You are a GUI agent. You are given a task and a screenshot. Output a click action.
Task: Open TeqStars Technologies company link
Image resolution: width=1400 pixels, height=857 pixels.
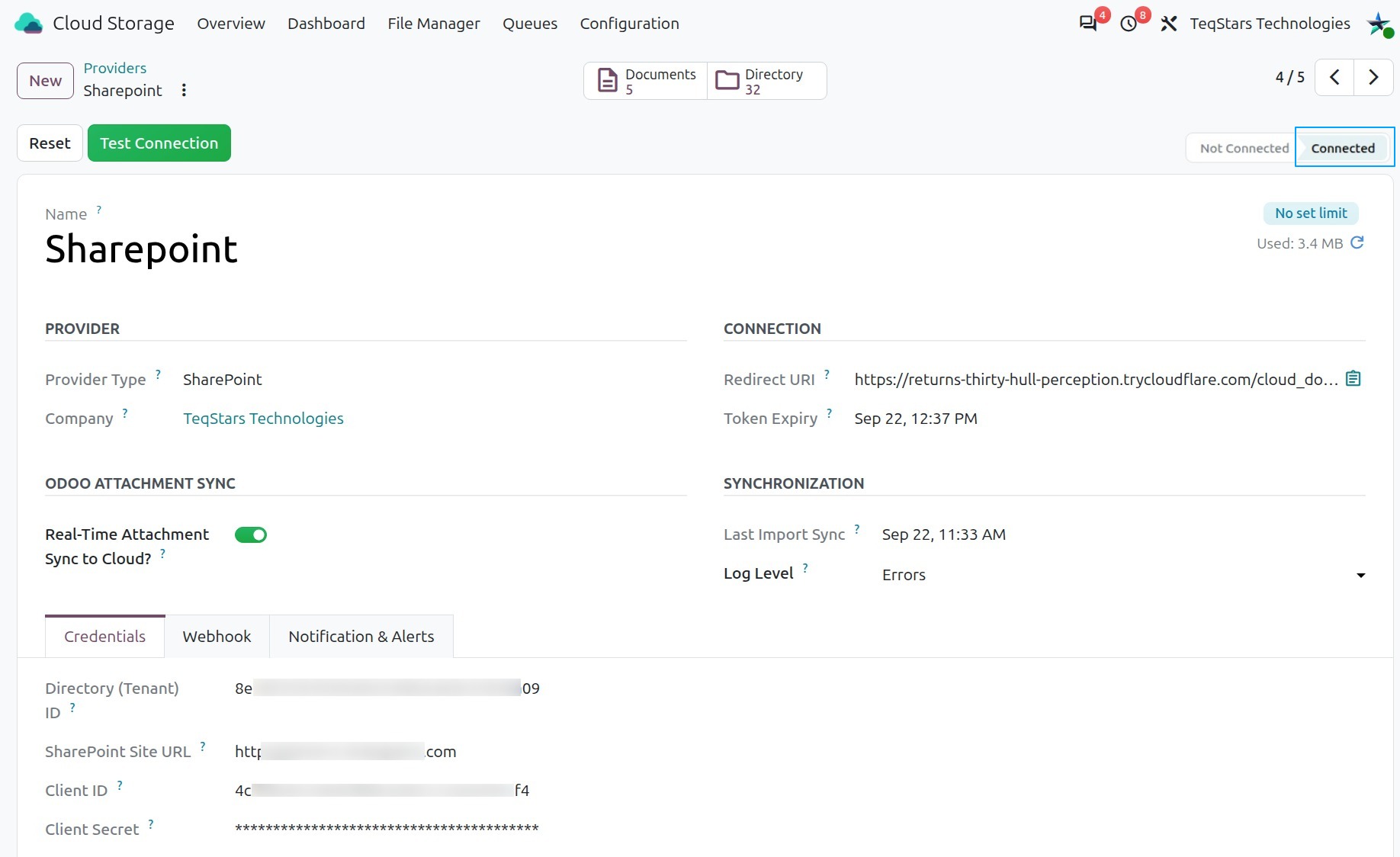tap(263, 419)
